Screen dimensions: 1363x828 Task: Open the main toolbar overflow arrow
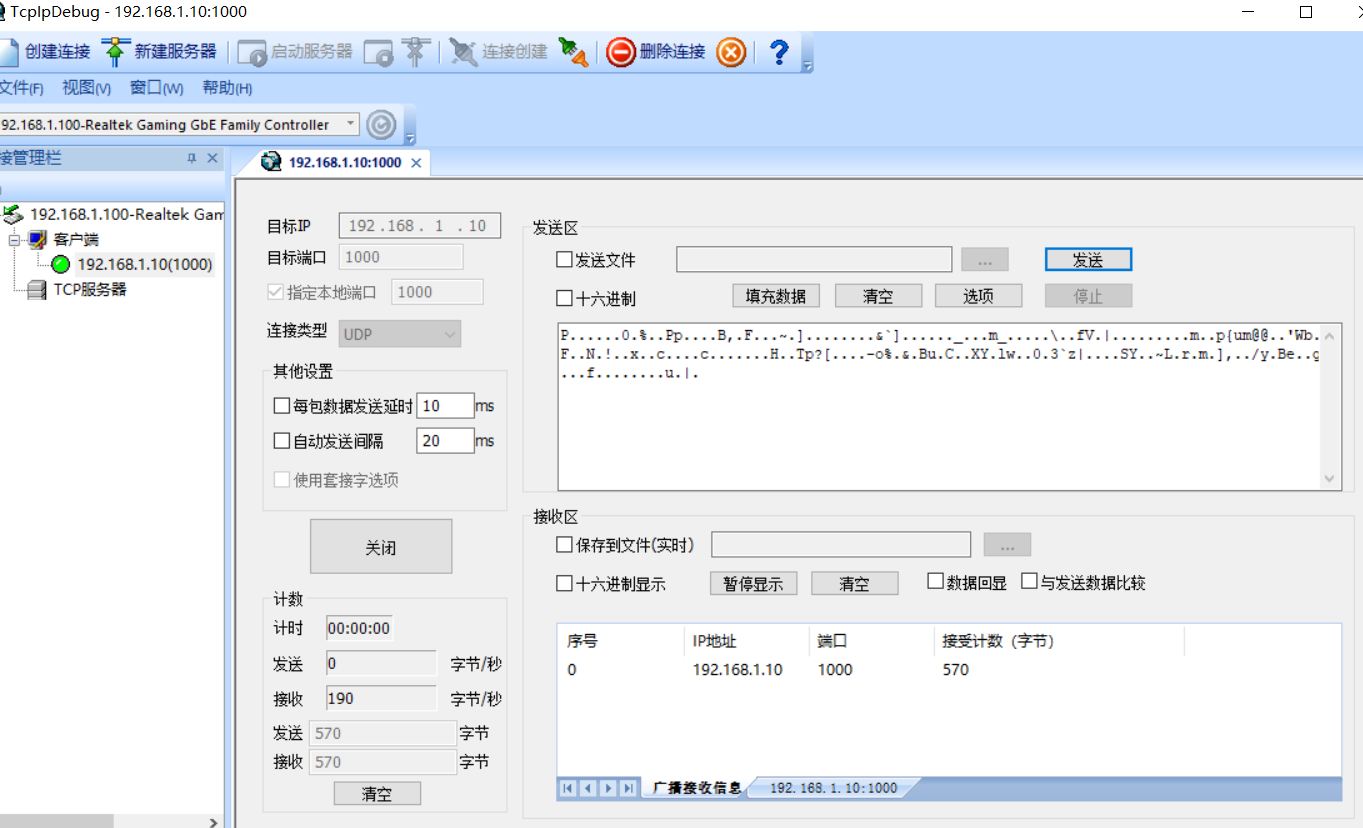807,64
